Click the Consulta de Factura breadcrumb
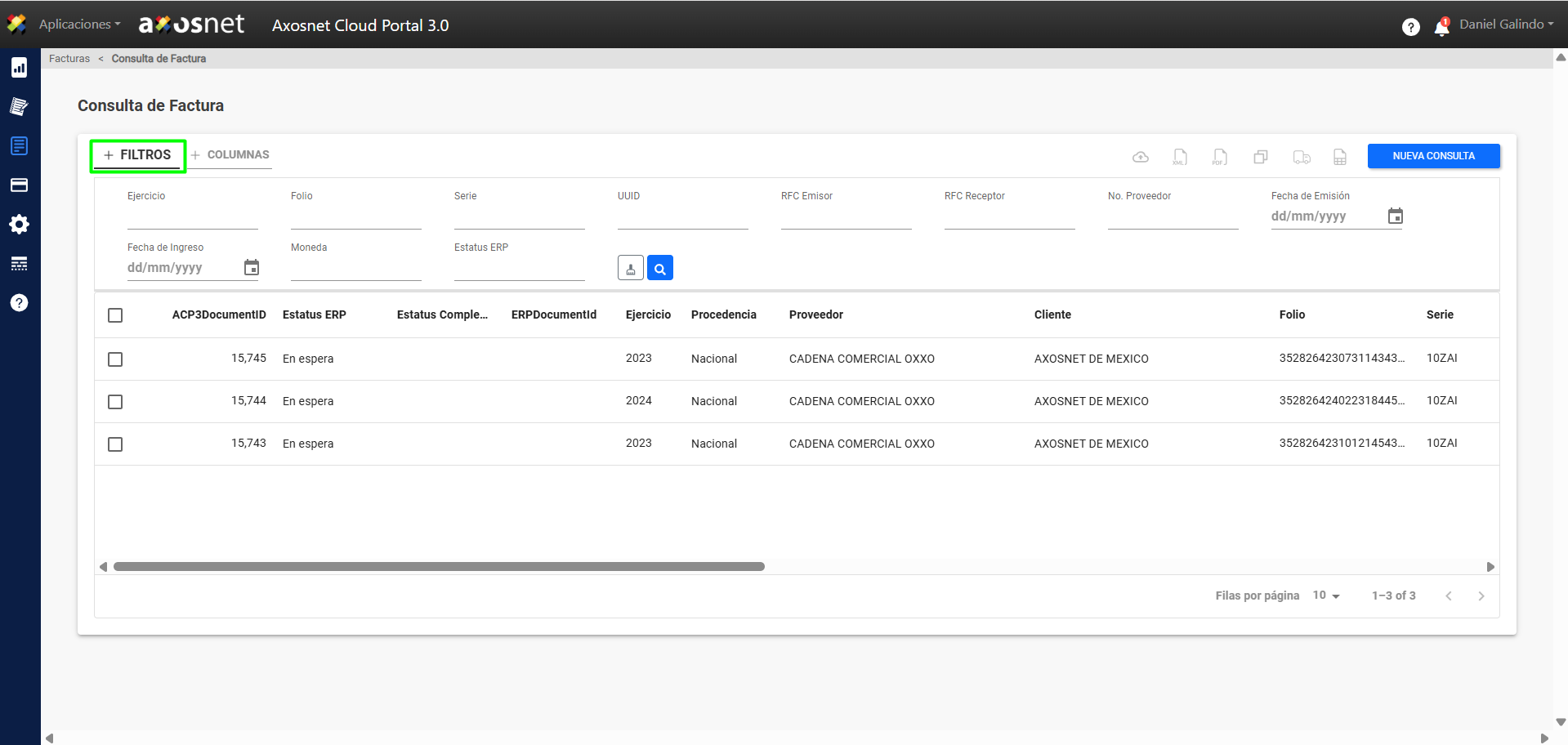 point(159,59)
